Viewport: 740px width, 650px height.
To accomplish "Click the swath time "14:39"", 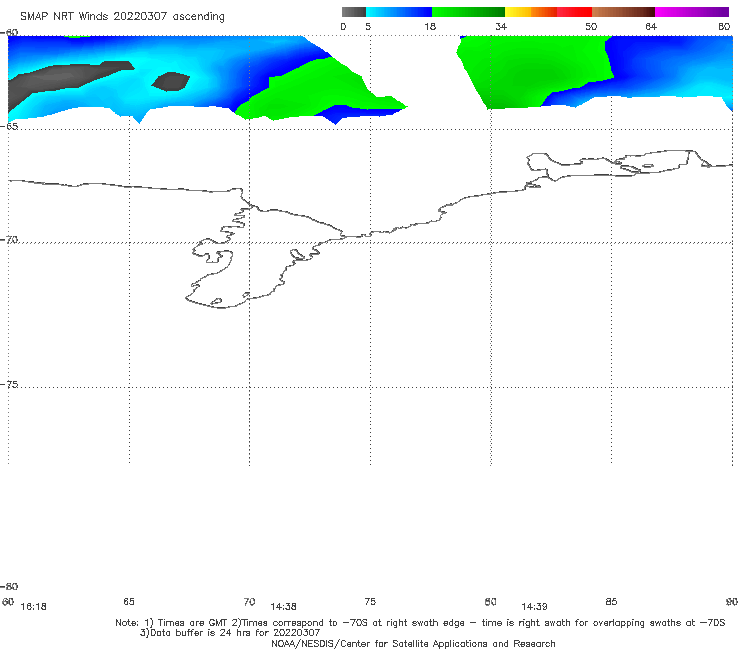I will (534, 607).
